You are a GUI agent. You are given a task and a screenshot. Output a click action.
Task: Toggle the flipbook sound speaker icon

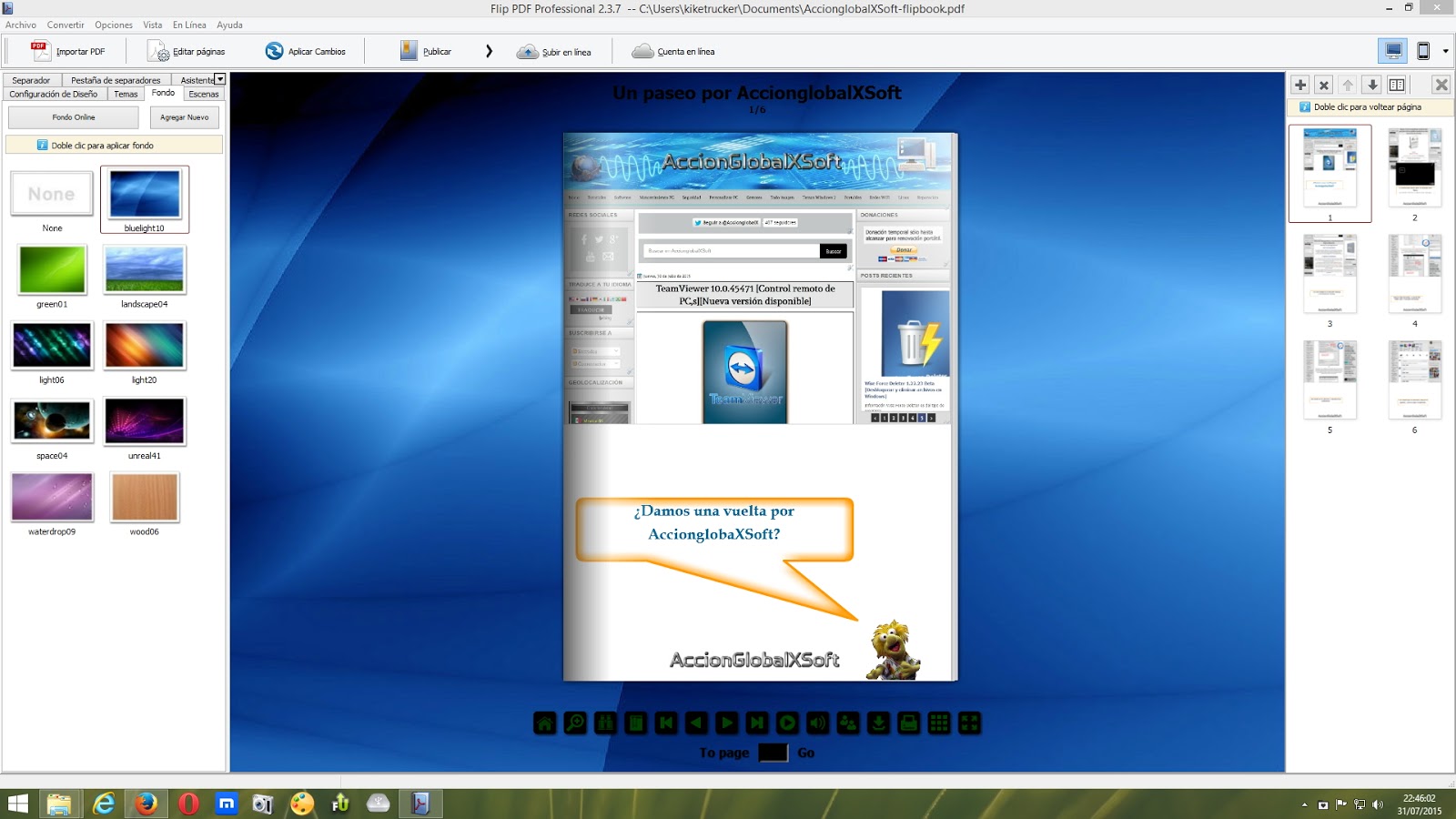[818, 723]
